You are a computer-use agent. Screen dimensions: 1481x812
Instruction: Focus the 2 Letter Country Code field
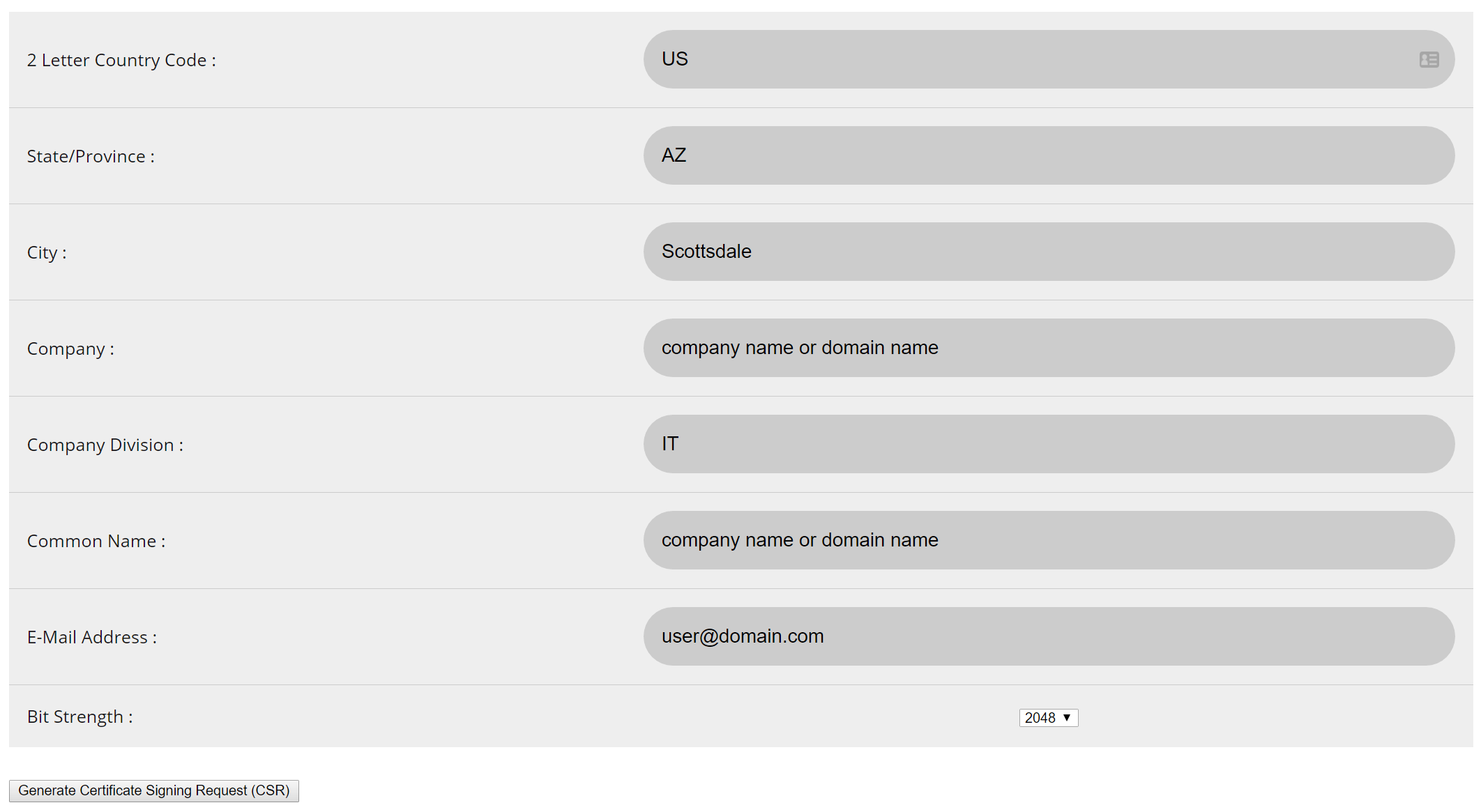pyautogui.click(x=1049, y=59)
